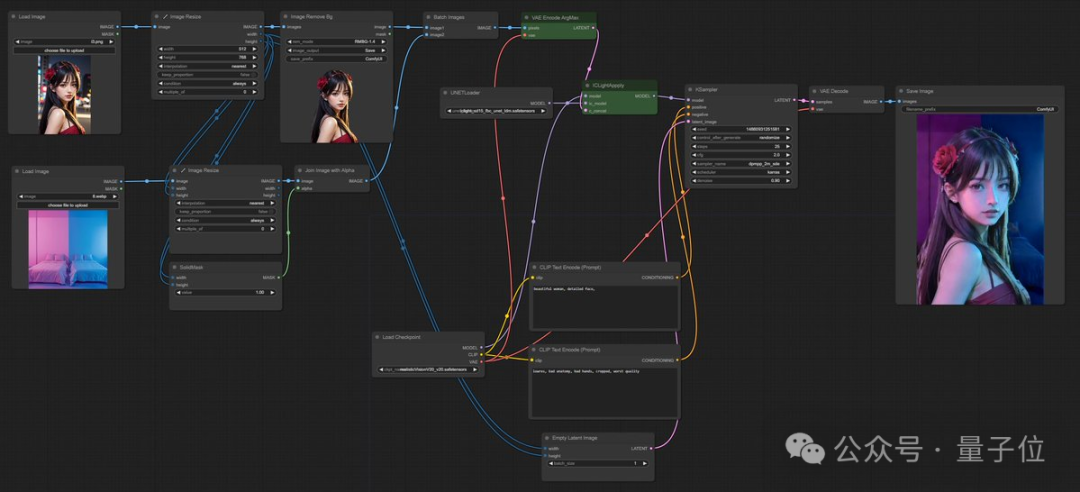Click the Load Checkpoint node collapse dot
1080x492 pixels.
(377, 337)
